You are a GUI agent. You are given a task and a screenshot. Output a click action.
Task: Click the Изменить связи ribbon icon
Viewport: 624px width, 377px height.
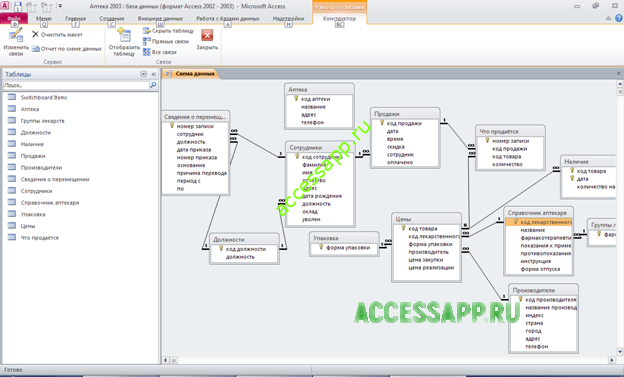tap(16, 42)
